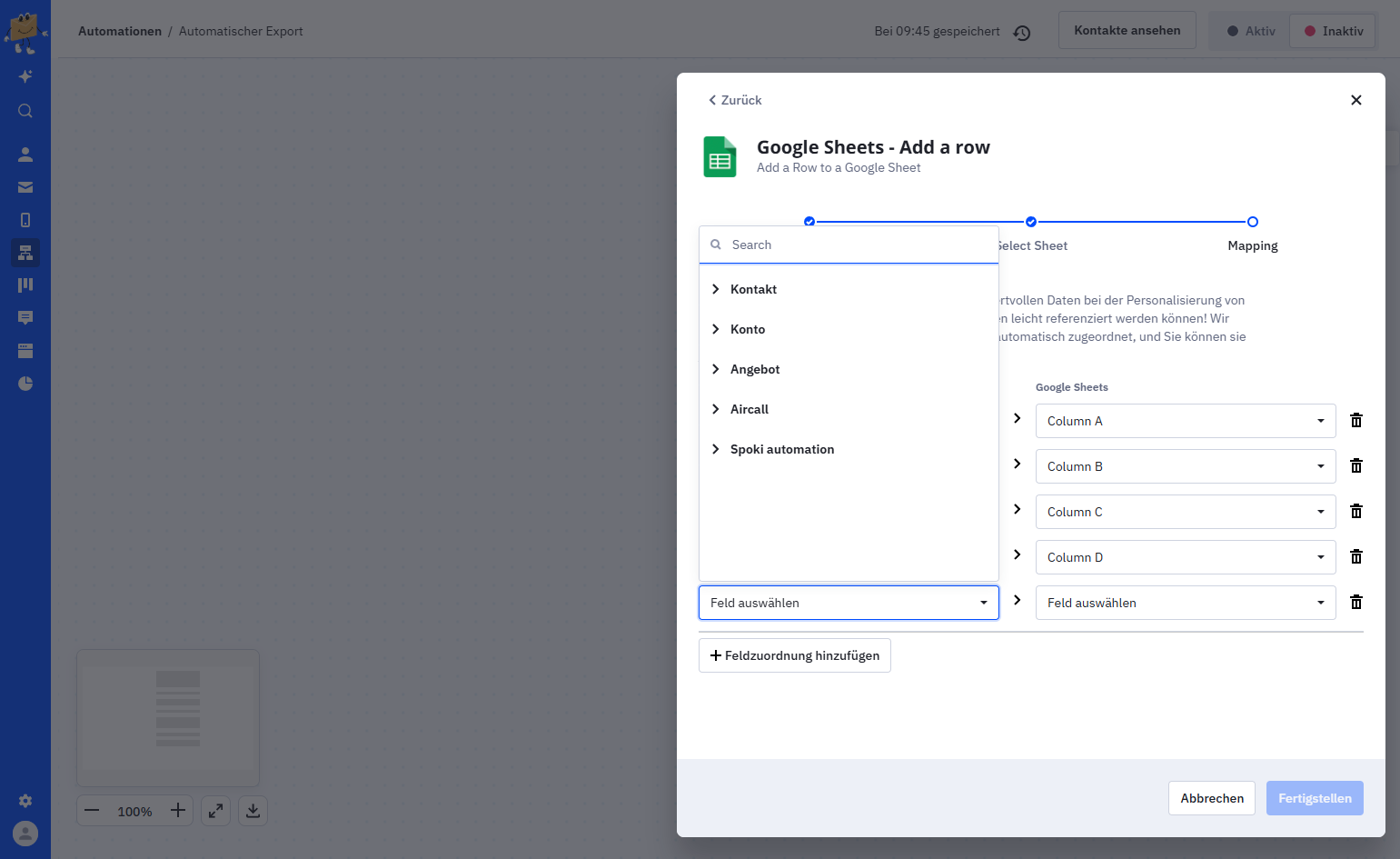Set automation status to Inaktiv
Viewport: 1400px width, 859px height.
tap(1333, 31)
